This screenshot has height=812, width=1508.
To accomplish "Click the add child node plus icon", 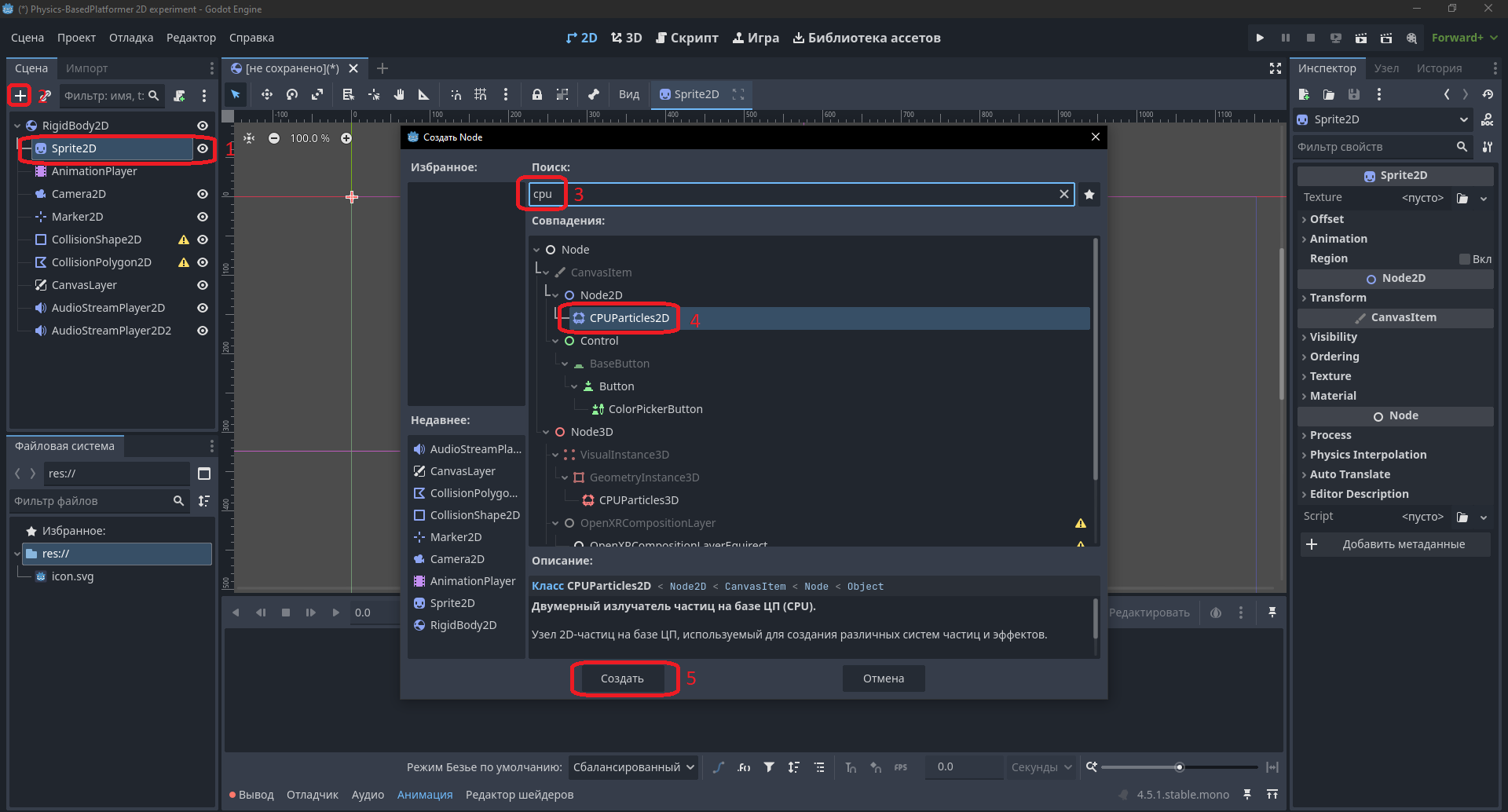I will (x=20, y=96).
